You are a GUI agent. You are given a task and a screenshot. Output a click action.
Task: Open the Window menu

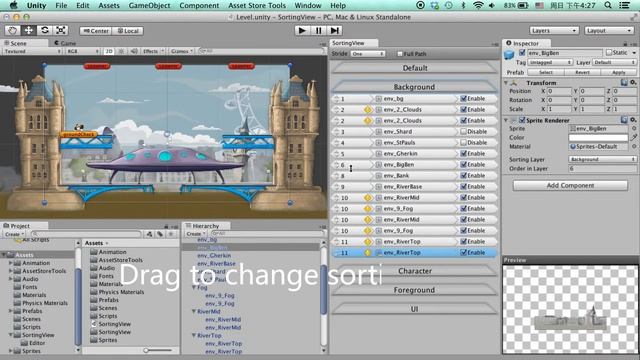point(308,5)
